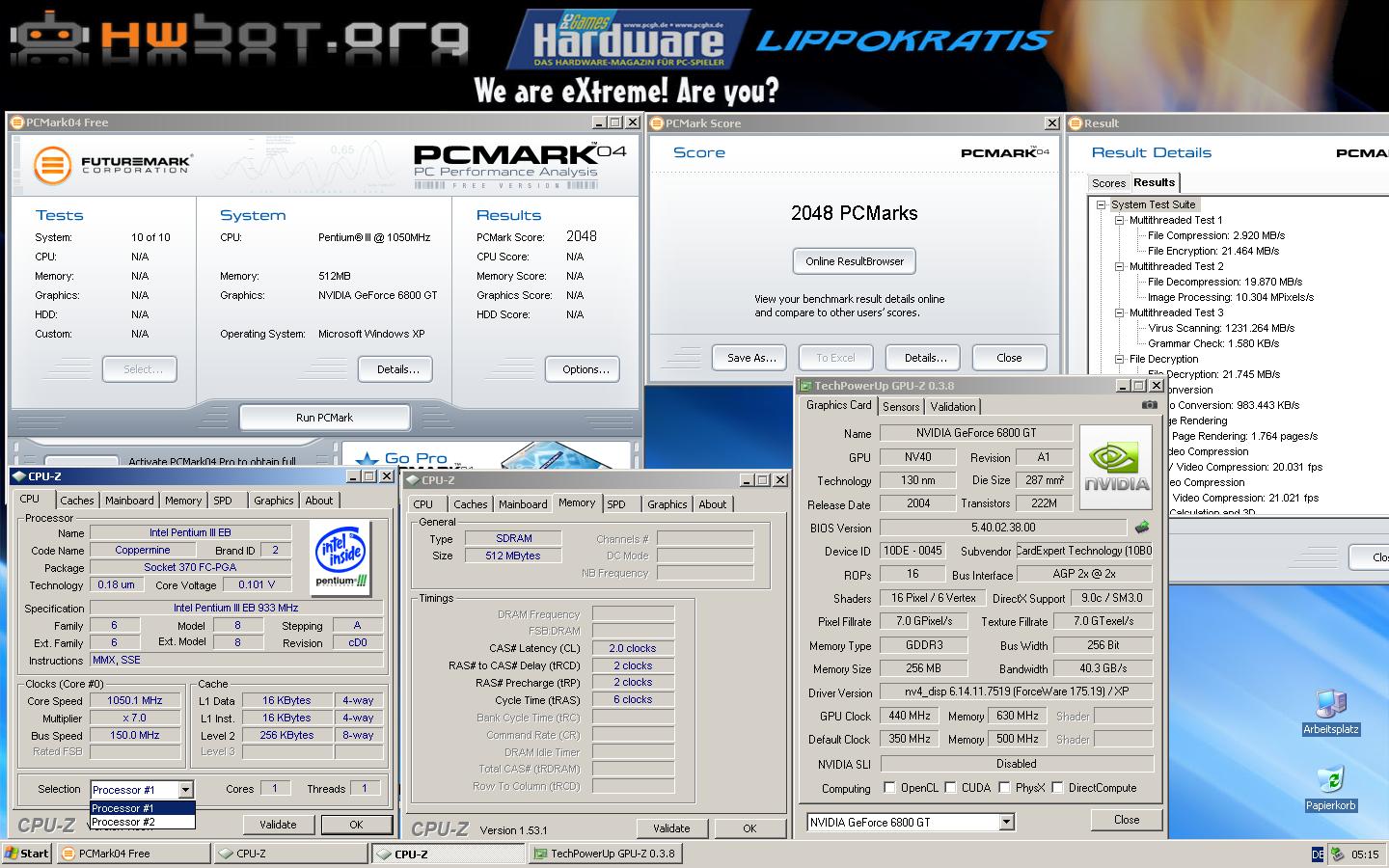Click Close button in PCMark Score window
Screen dimensions: 1389x868
pyautogui.click(x=1009, y=358)
